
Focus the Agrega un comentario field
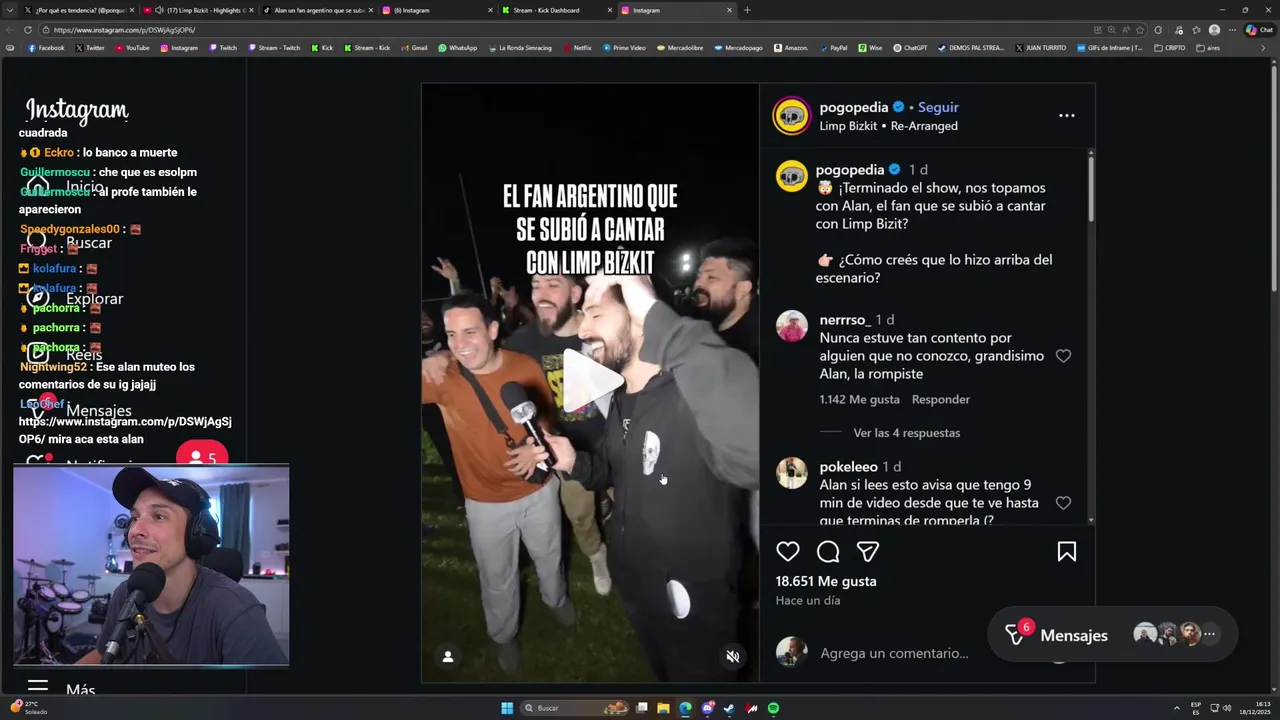894,653
